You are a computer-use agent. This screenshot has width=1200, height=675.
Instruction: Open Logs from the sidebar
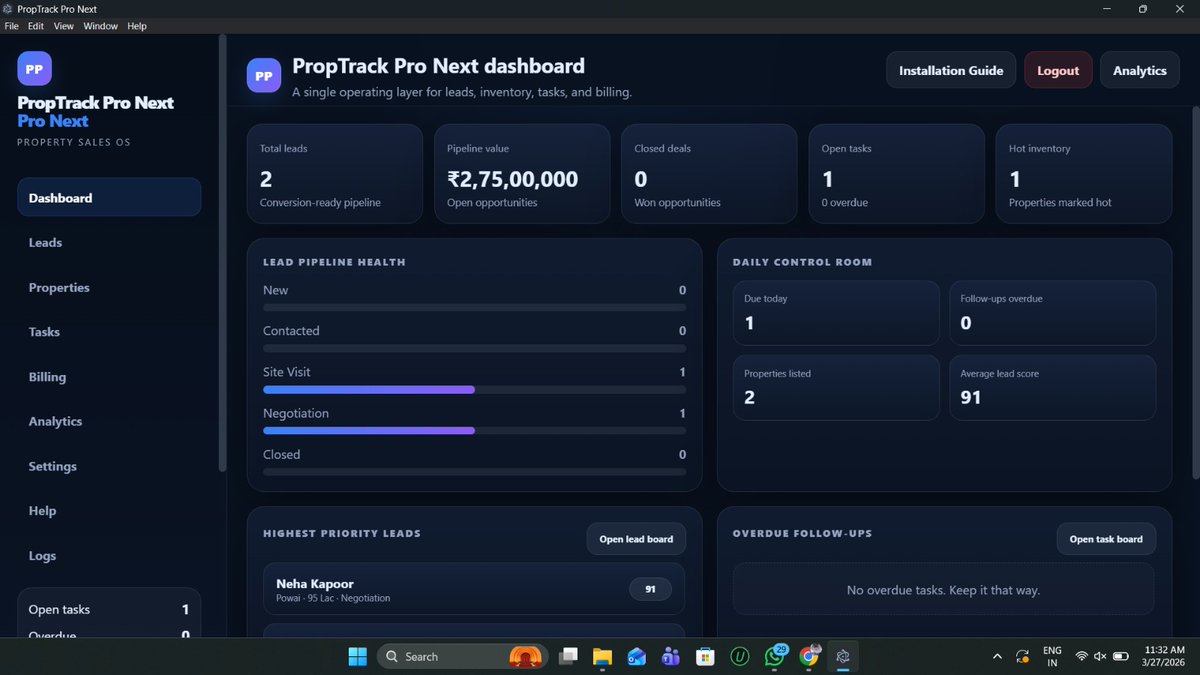pos(109,556)
